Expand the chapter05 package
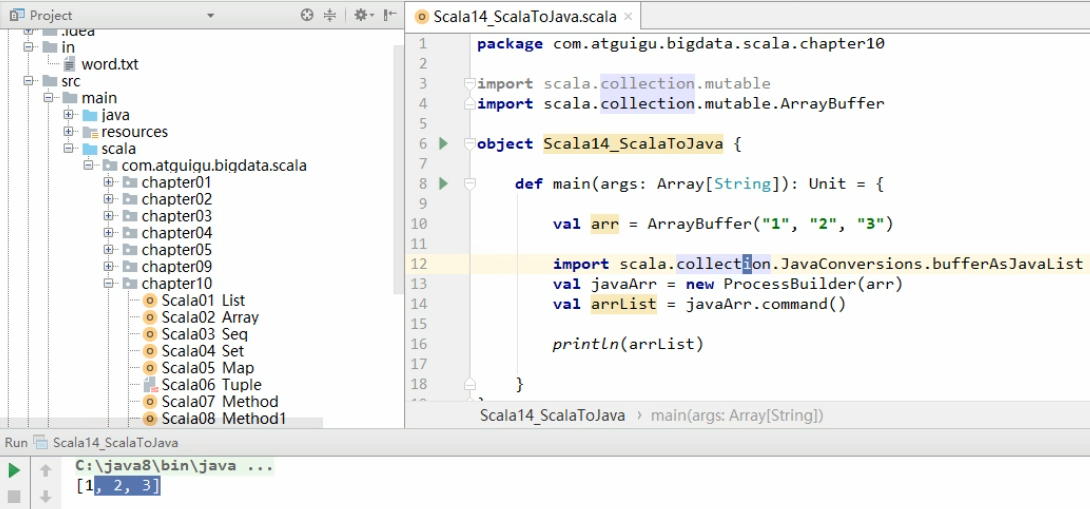The width and height of the screenshot is (1090, 509). click(108, 250)
